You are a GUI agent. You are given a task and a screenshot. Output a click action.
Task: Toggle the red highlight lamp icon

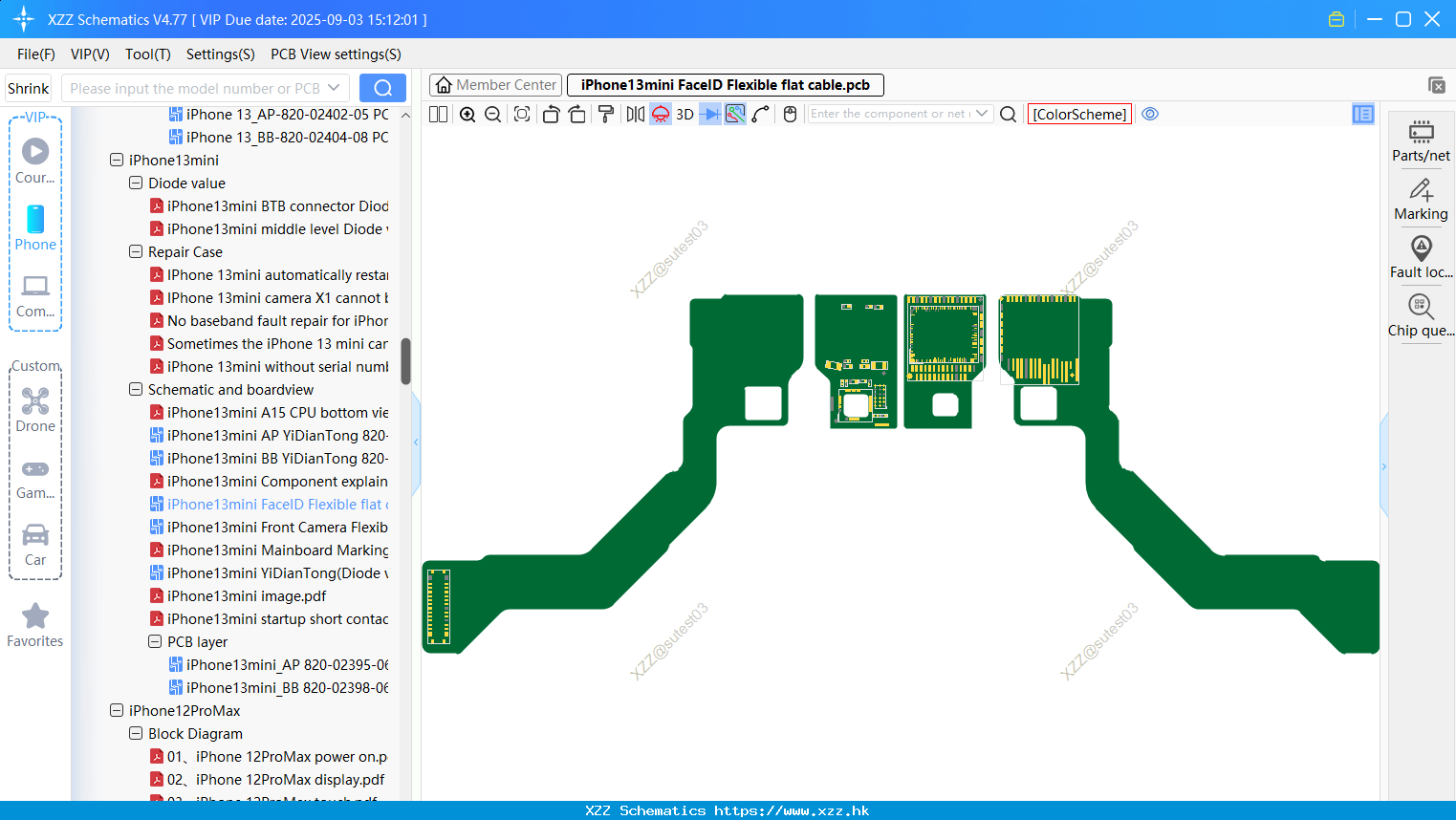pos(661,114)
